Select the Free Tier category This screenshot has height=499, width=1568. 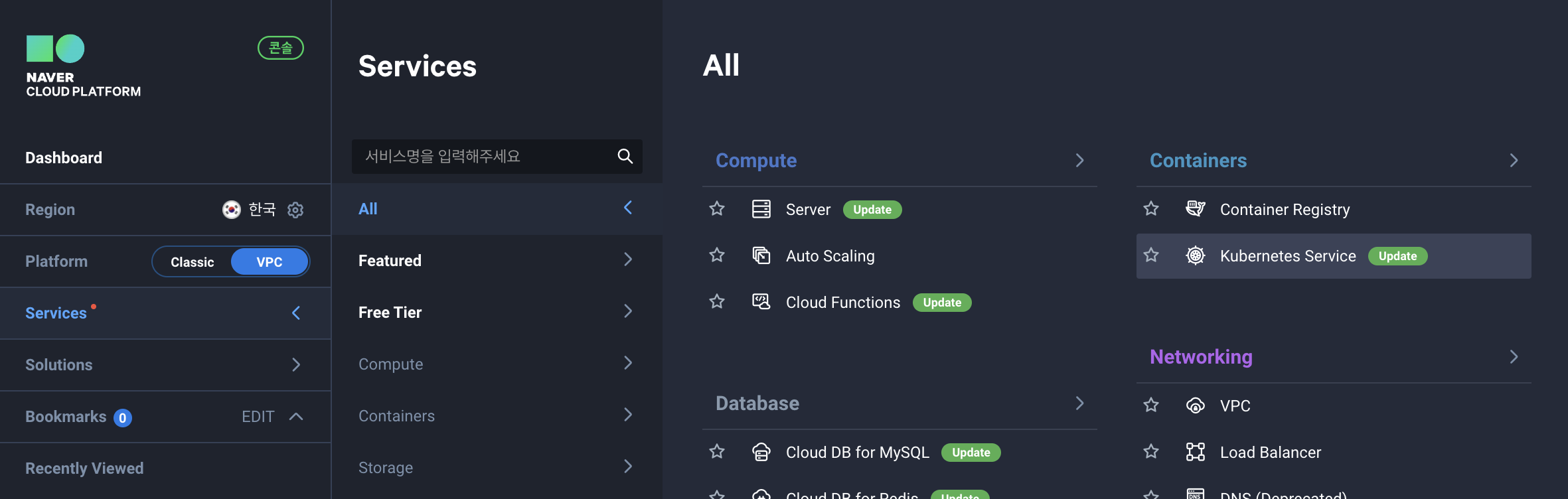tap(497, 312)
